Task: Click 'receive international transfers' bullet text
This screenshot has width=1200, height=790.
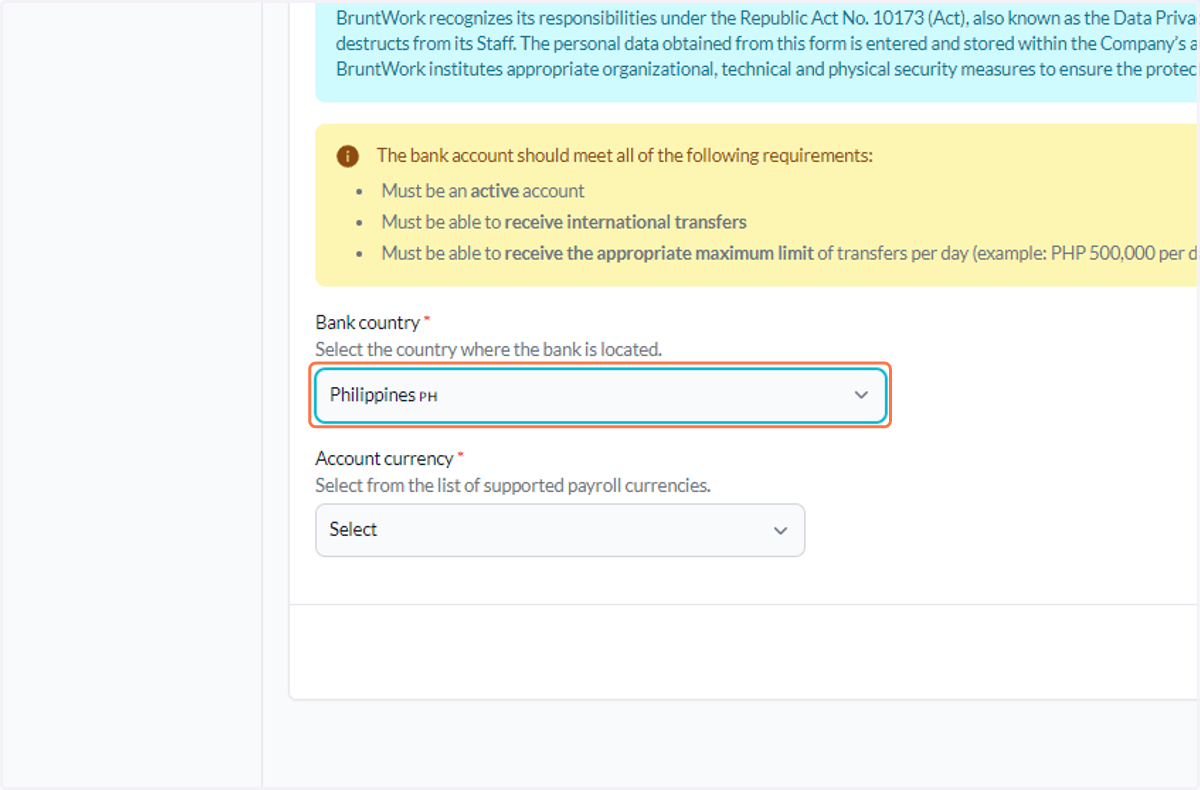Action: [625, 222]
